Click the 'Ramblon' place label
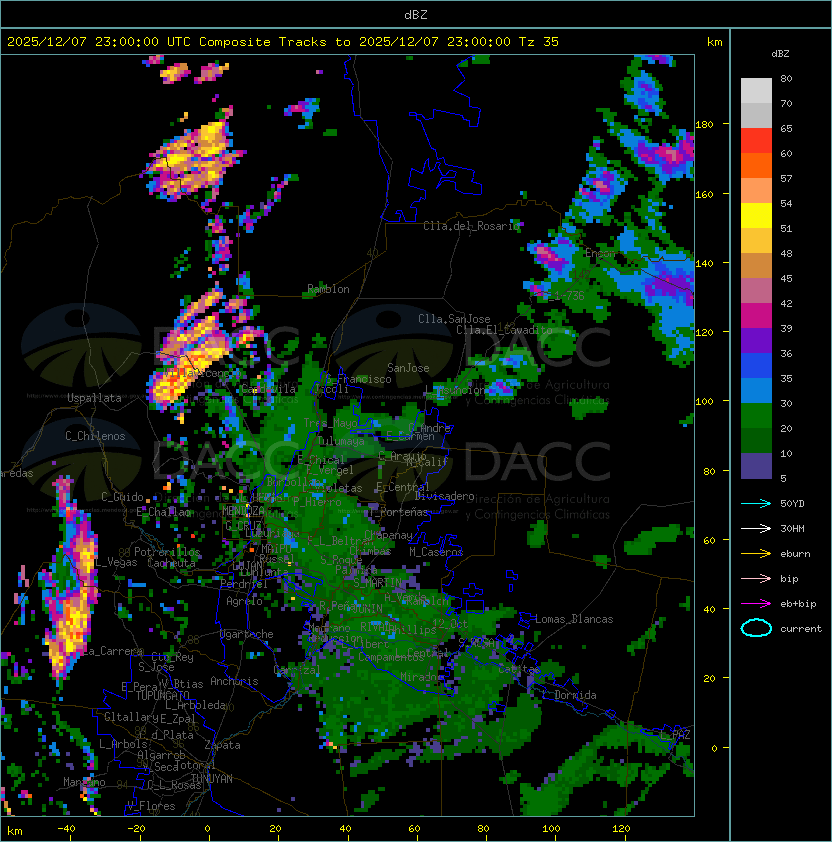The height and width of the screenshot is (842, 832). tap(328, 289)
